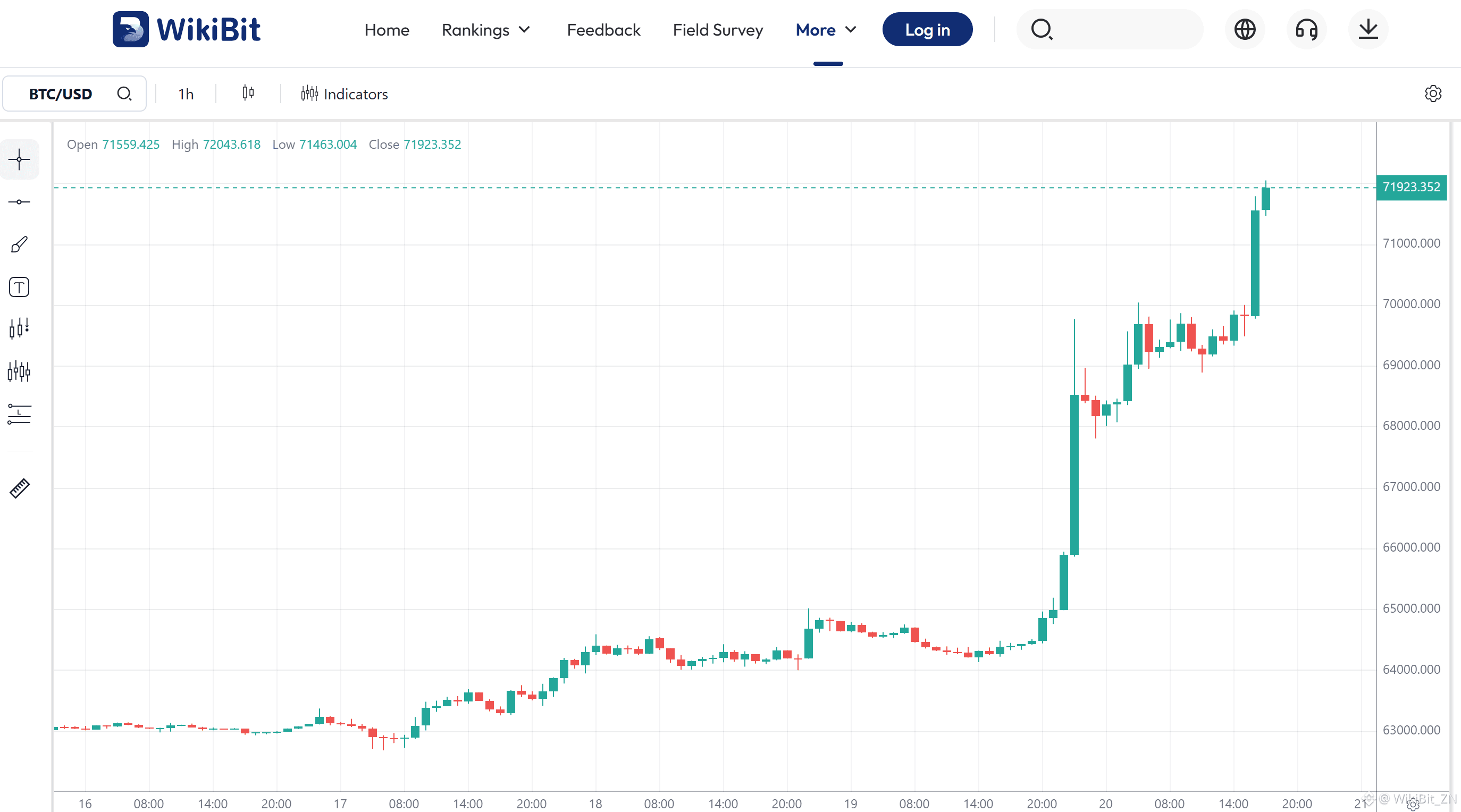Screen dimensions: 1461x812
Task: Click the Close value 71923.352
Action: tap(432, 145)
